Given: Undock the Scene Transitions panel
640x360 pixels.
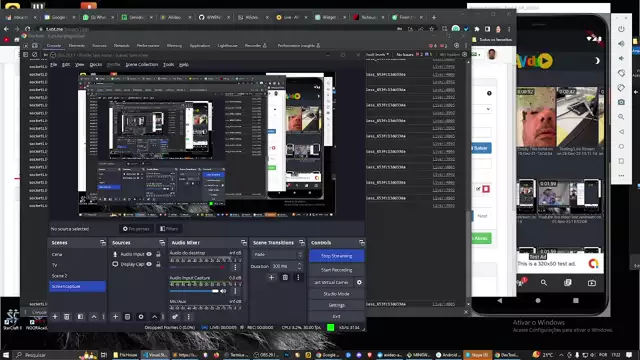Looking at the screenshot, I should [x=302, y=242].
